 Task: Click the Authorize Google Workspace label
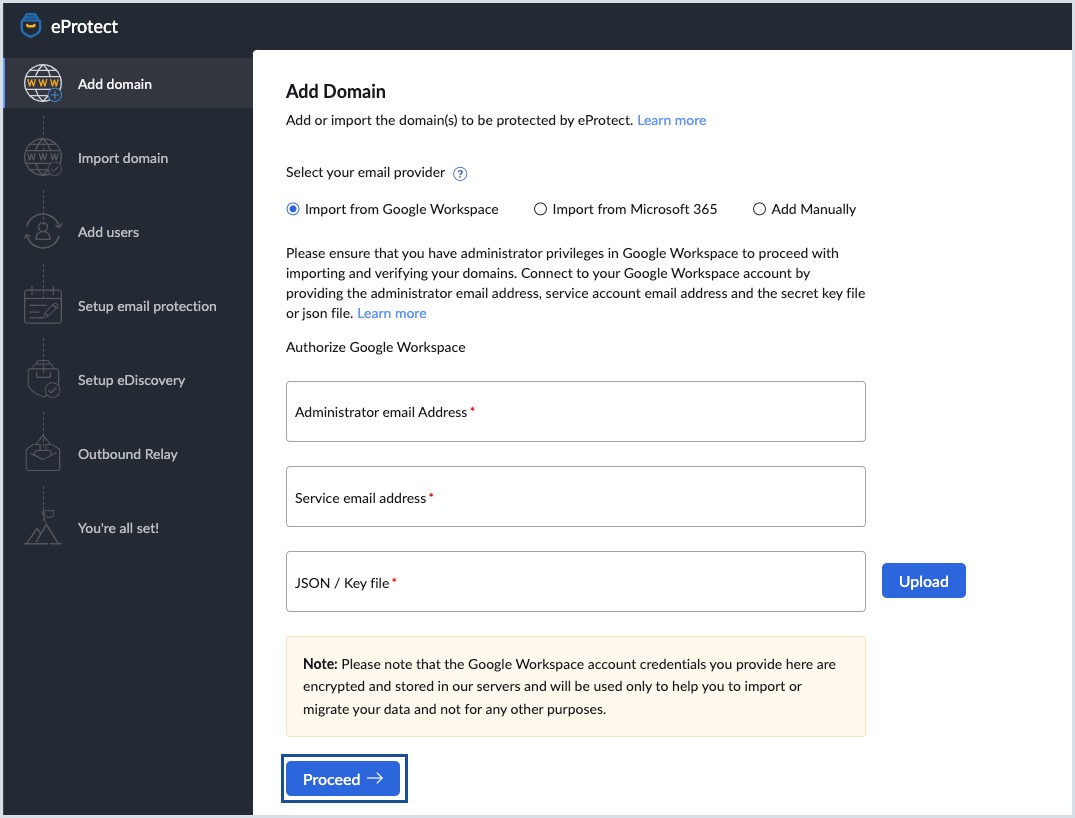(x=376, y=347)
